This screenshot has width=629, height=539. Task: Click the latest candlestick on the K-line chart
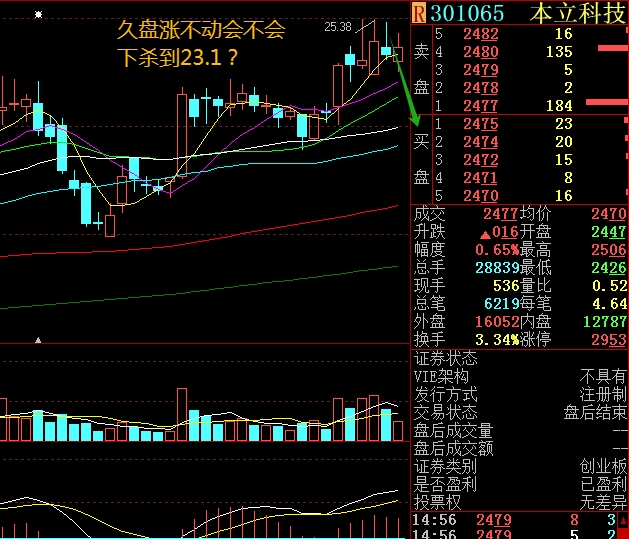point(398,53)
